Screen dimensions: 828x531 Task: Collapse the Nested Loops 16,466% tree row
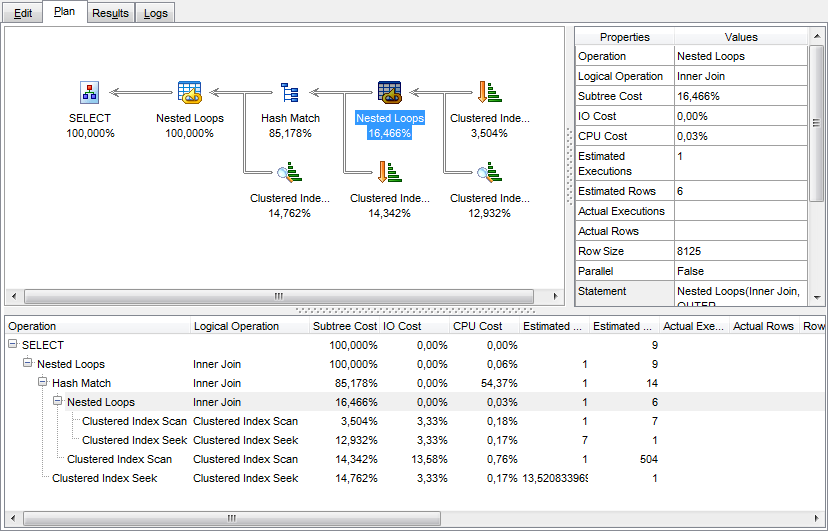click(58, 401)
